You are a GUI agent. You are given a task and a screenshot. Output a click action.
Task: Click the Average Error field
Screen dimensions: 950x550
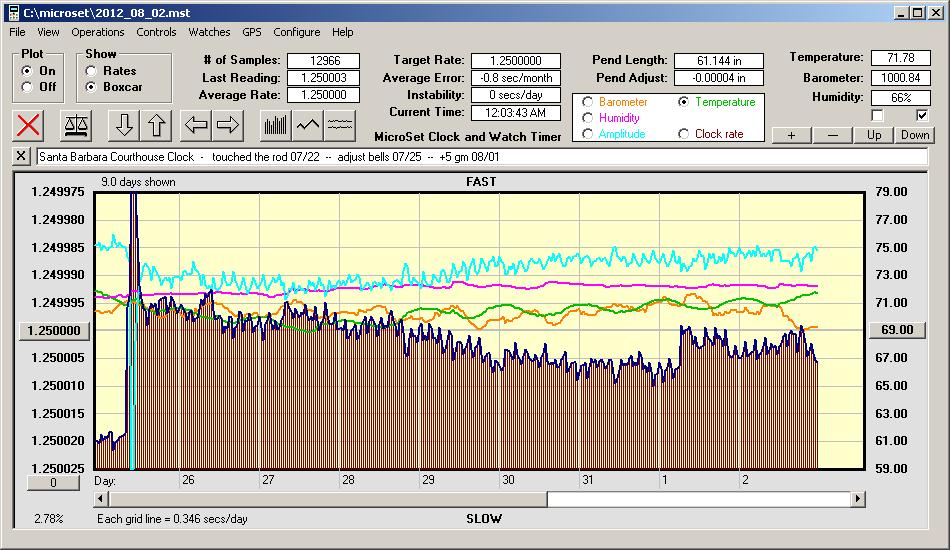(x=516, y=78)
